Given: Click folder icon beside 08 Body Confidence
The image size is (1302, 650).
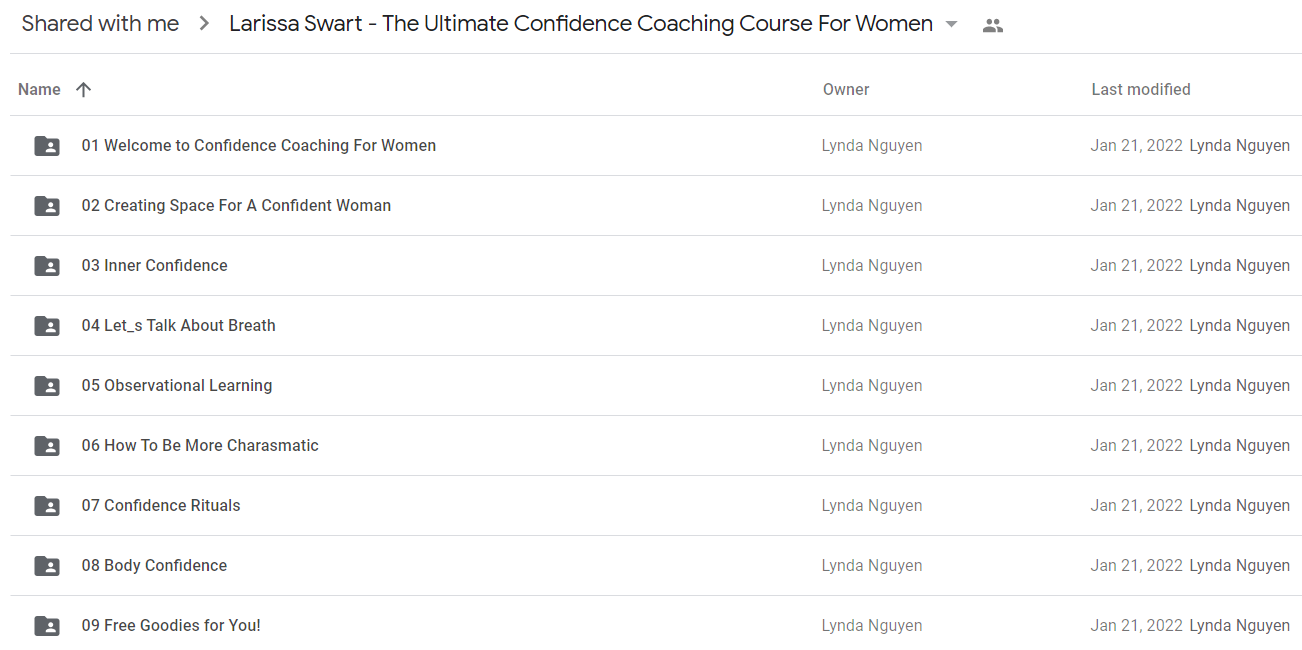Looking at the screenshot, I should point(47,566).
